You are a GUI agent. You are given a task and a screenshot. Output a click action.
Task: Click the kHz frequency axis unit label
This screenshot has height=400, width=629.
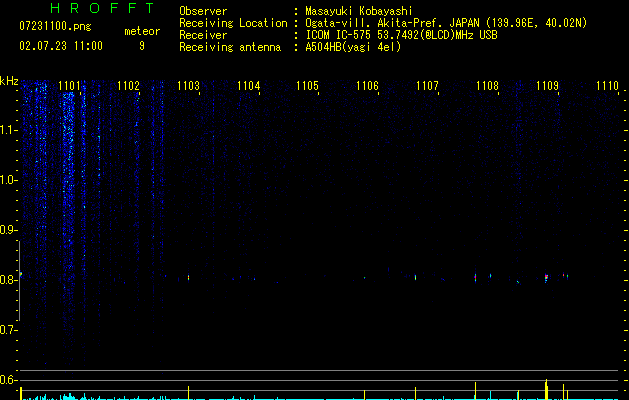[x=9, y=81]
